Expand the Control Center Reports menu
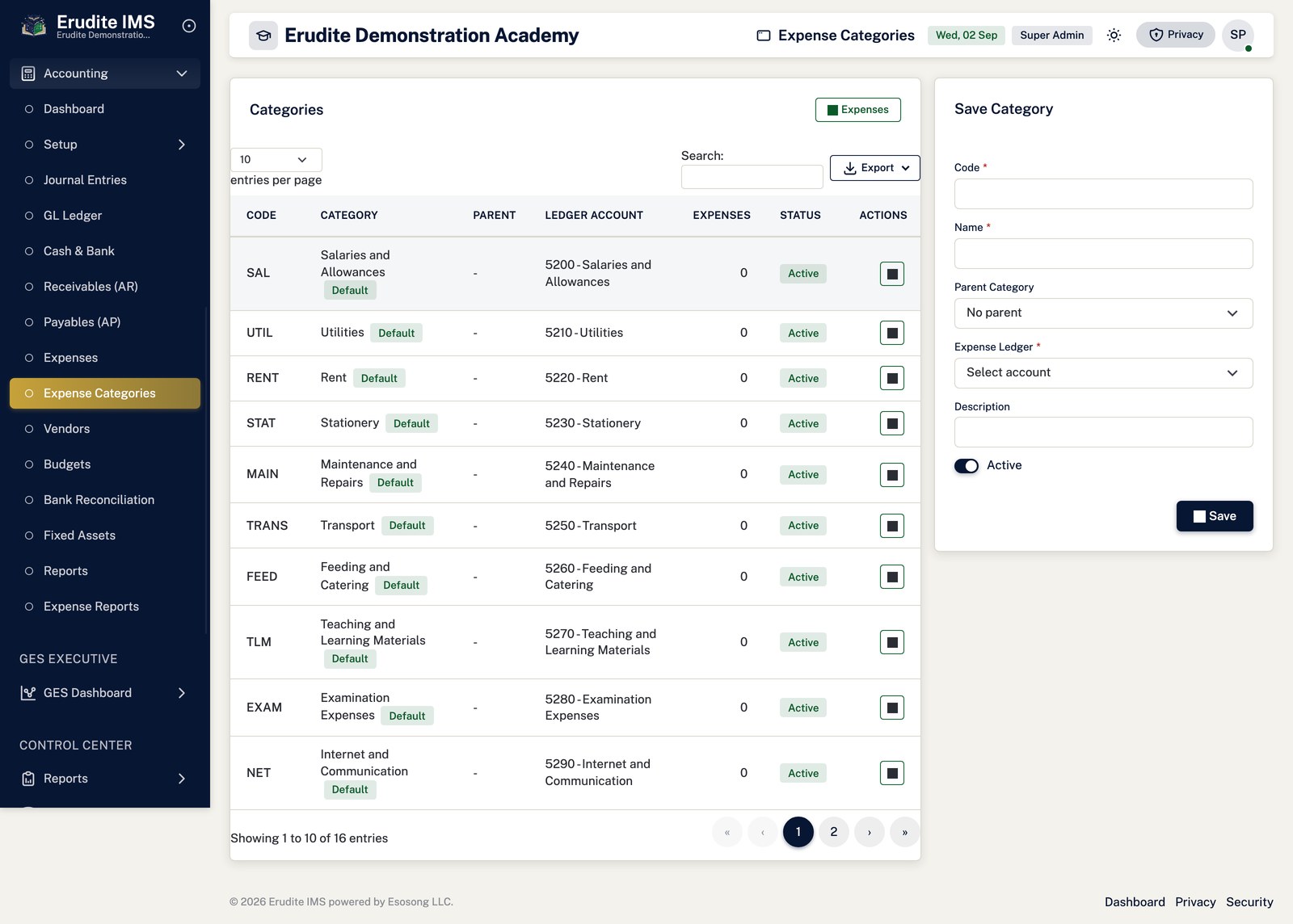Image resolution: width=1293 pixels, height=924 pixels. tap(105, 779)
